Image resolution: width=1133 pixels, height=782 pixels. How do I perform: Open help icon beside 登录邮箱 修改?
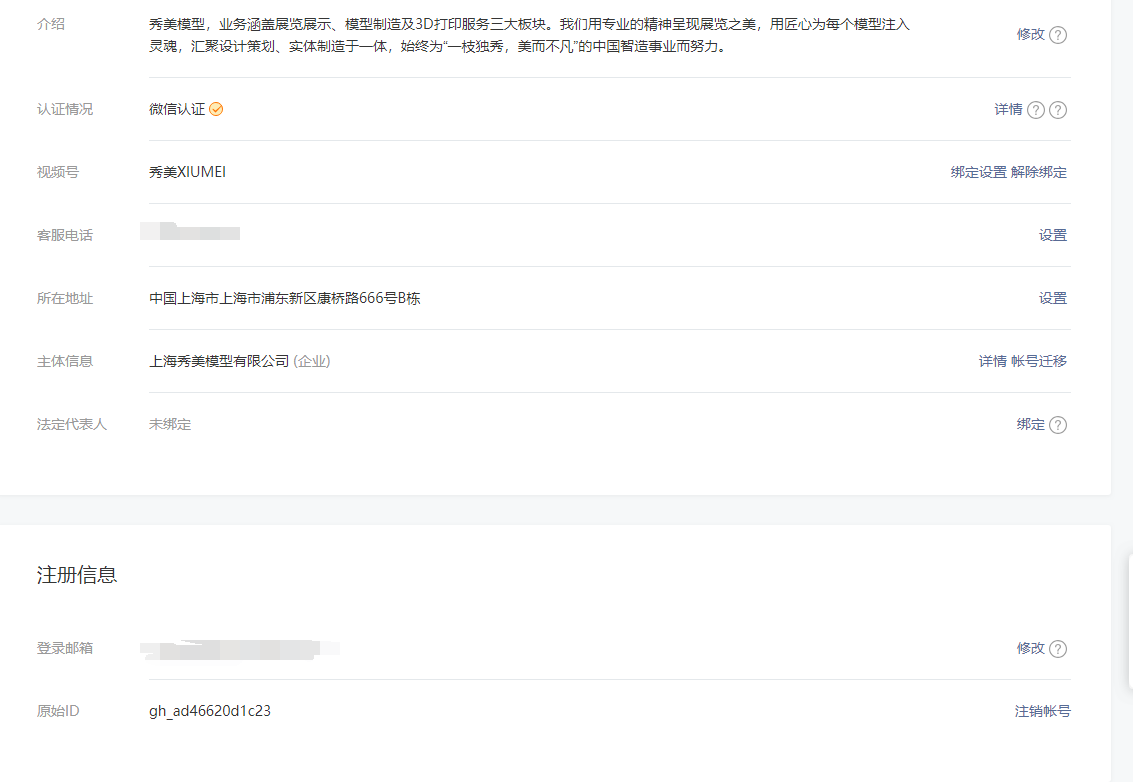1058,648
